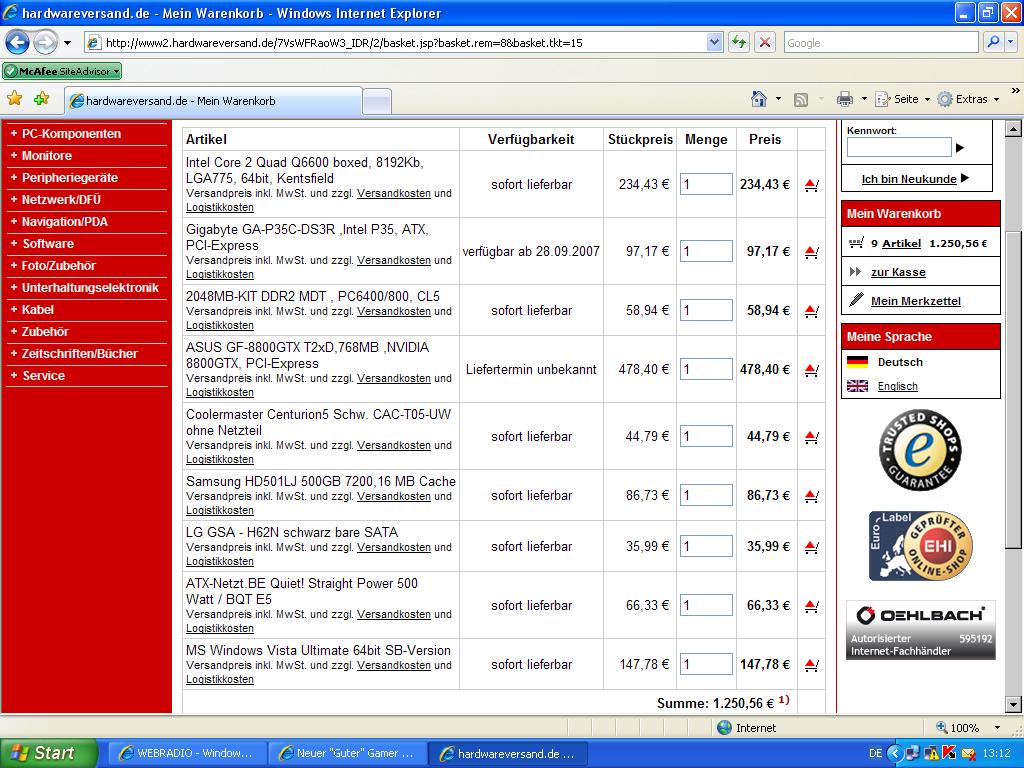
Task: Open the Start menu
Action: tap(48, 753)
